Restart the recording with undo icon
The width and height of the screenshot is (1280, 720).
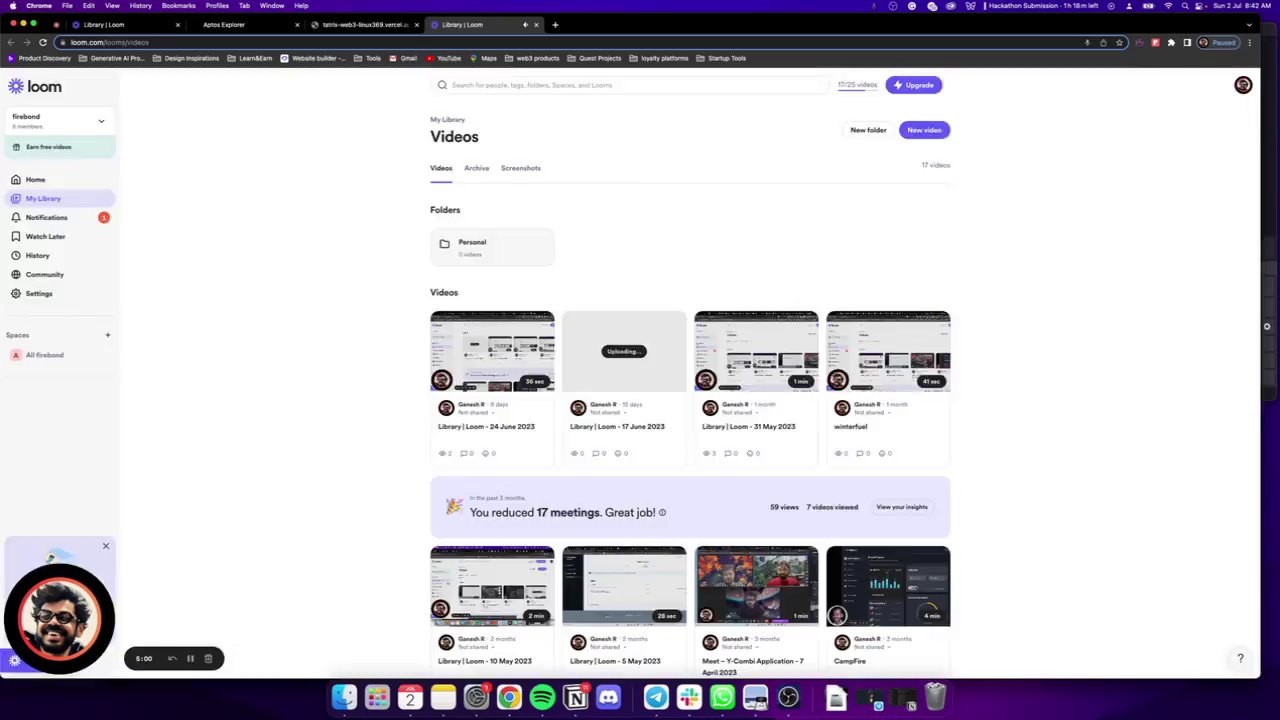coord(172,658)
